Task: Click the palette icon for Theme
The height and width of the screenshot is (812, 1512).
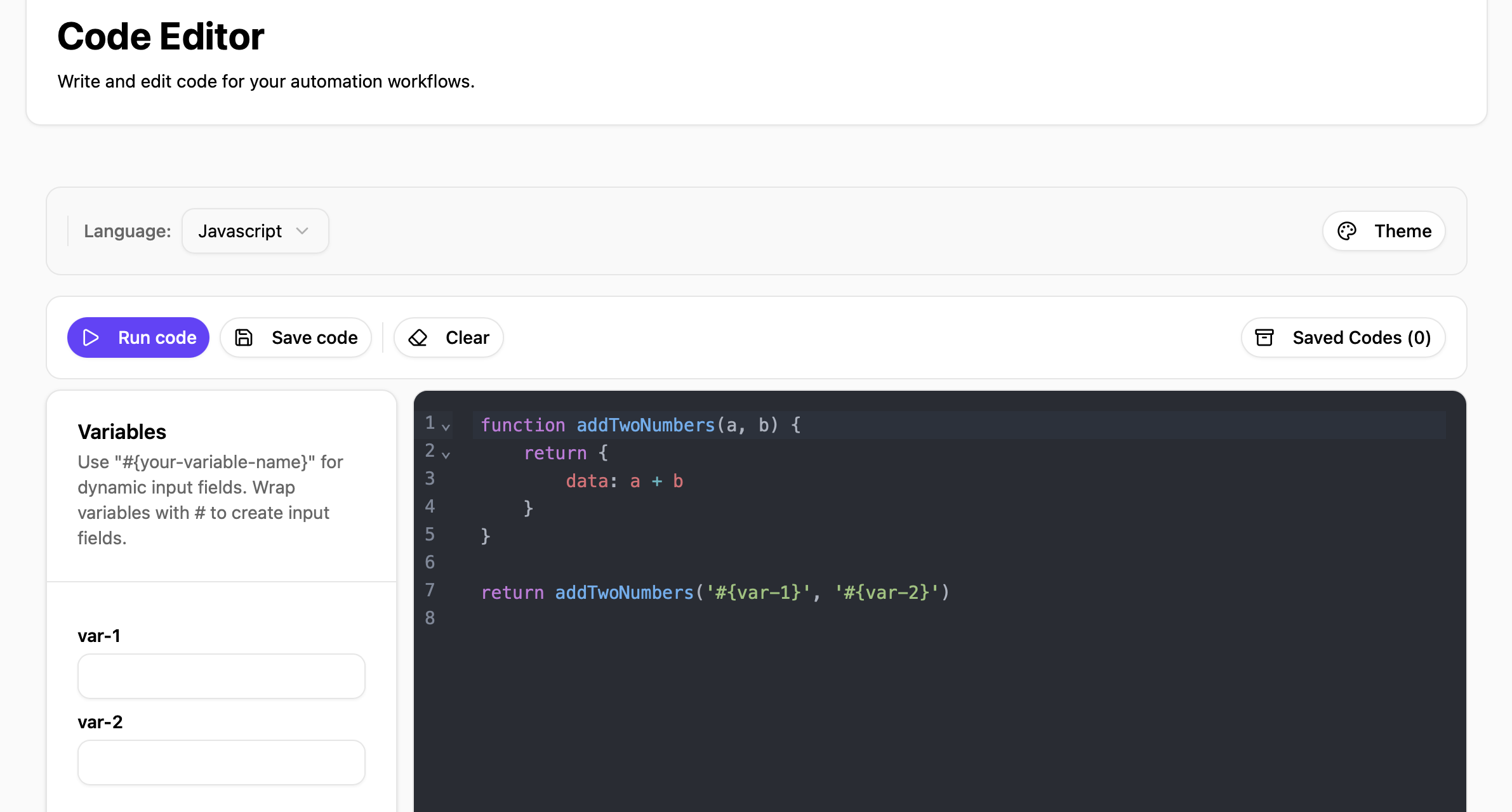Action: pos(1347,231)
